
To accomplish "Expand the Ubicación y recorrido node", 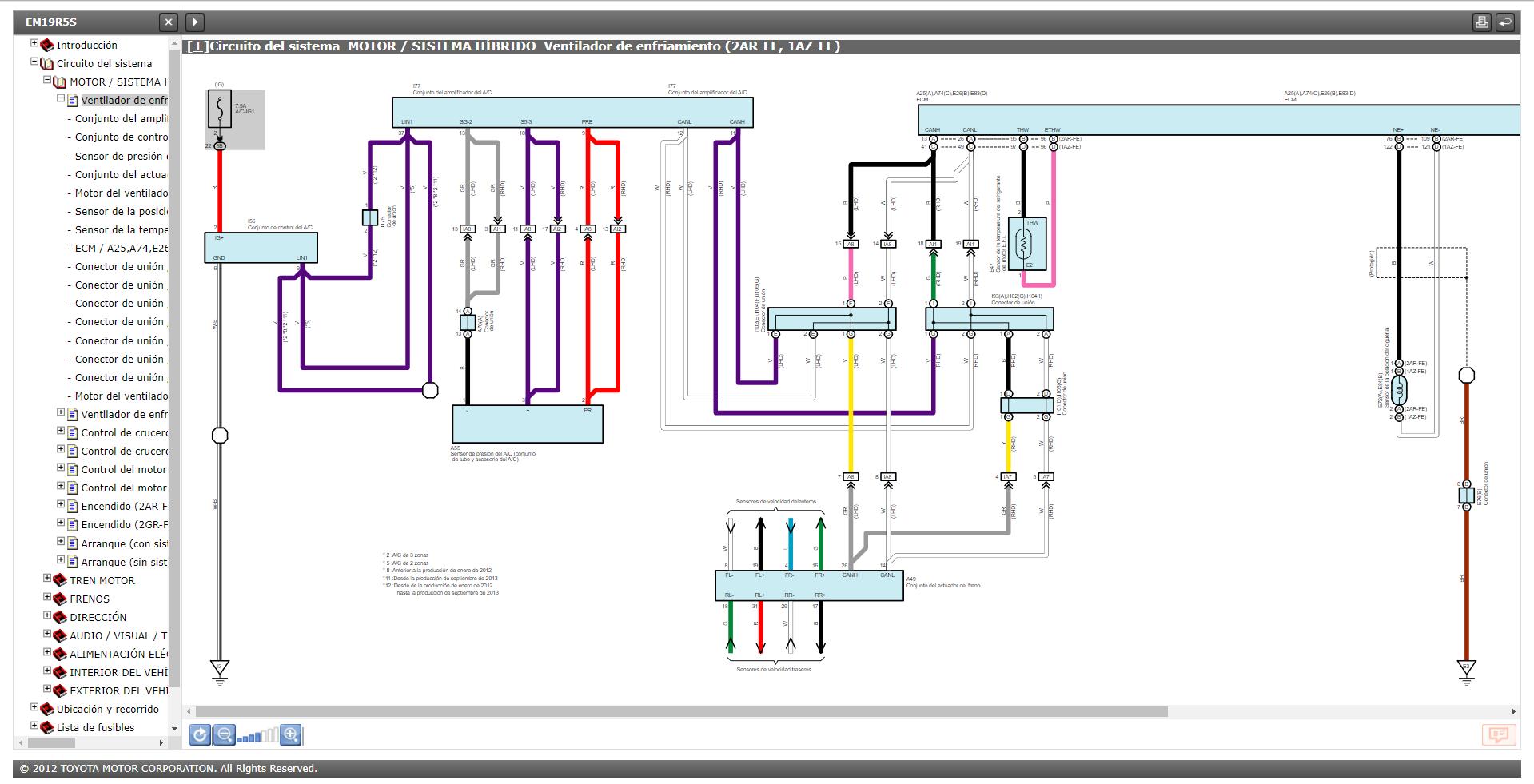I will coord(34,707).
